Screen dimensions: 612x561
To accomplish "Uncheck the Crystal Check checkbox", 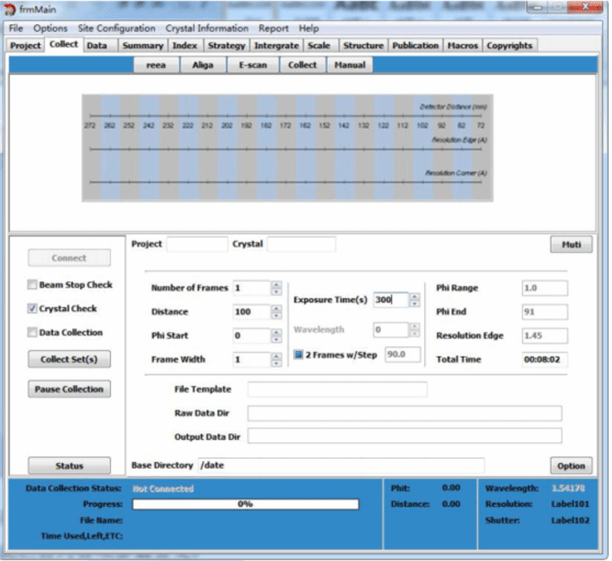I will coord(32,309).
